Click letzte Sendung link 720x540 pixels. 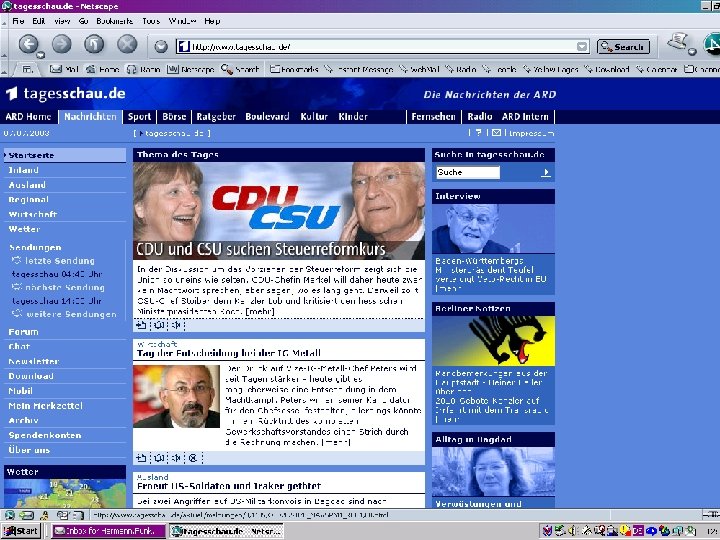(x=60, y=261)
